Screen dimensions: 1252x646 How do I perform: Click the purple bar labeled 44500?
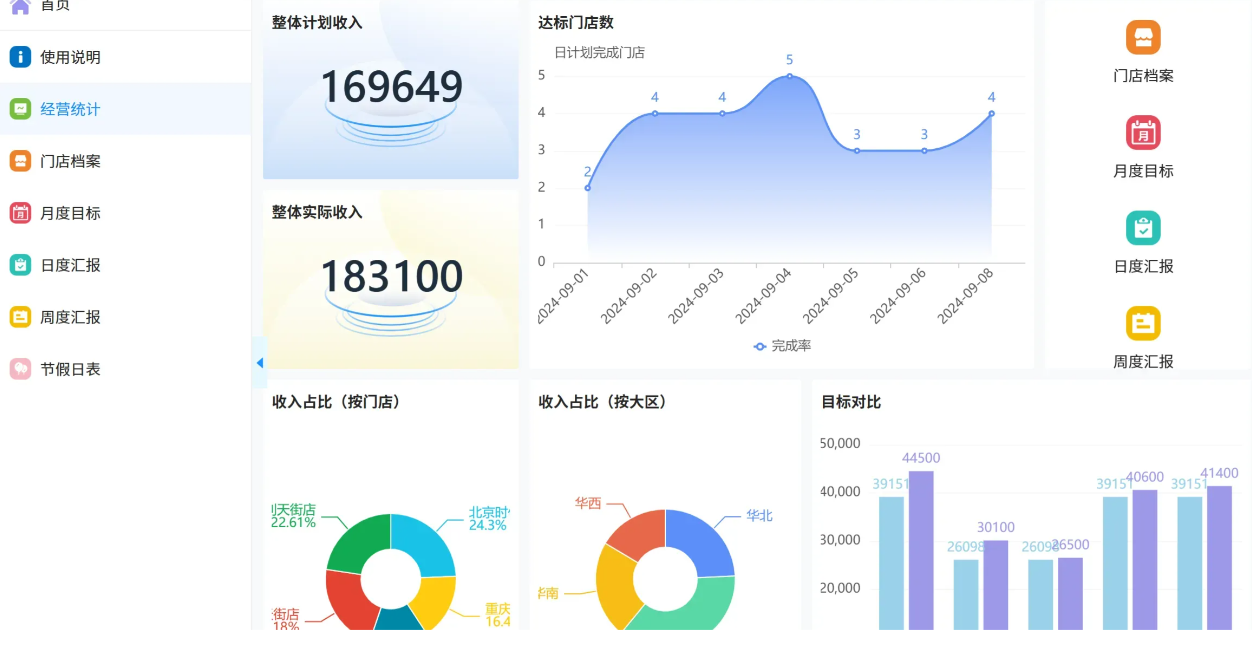point(921,550)
